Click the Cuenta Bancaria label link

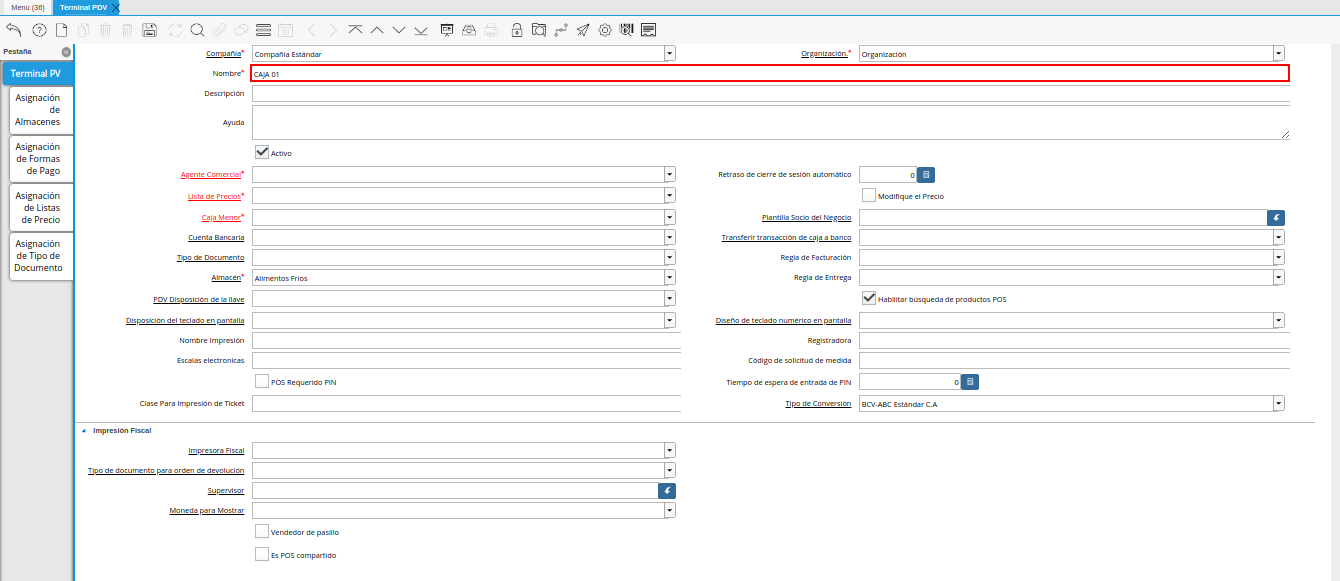[216, 238]
